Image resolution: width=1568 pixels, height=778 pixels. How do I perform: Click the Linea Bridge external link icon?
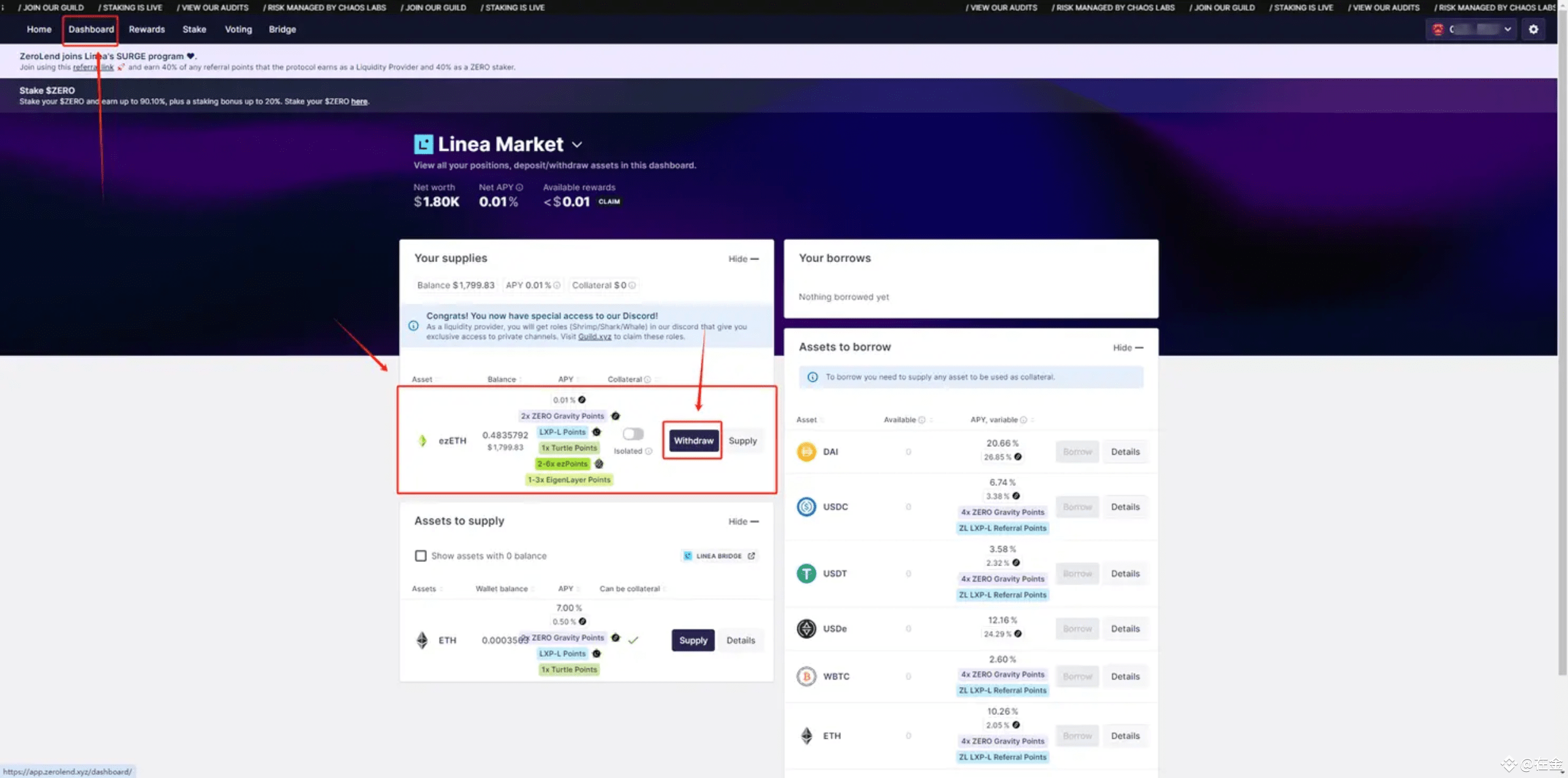pyautogui.click(x=752, y=556)
